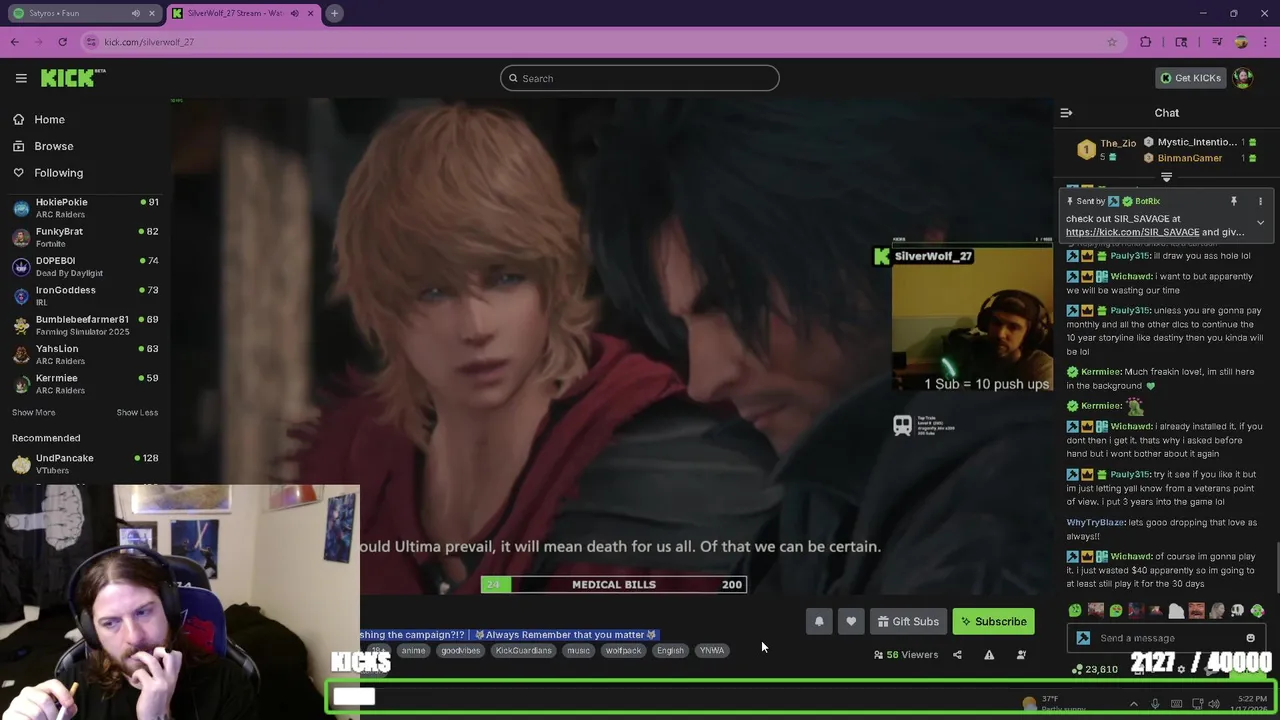Open the Get KICKs button

tap(1190, 78)
